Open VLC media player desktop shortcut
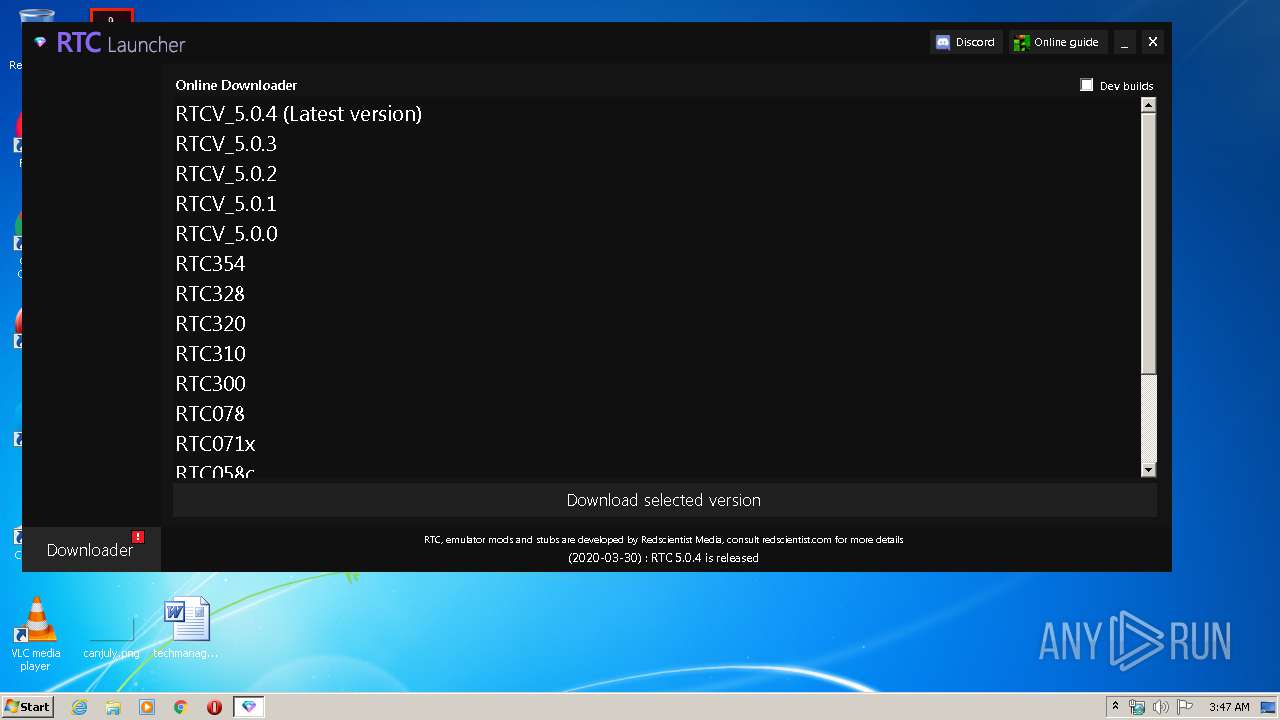The image size is (1280, 720). coord(35,634)
